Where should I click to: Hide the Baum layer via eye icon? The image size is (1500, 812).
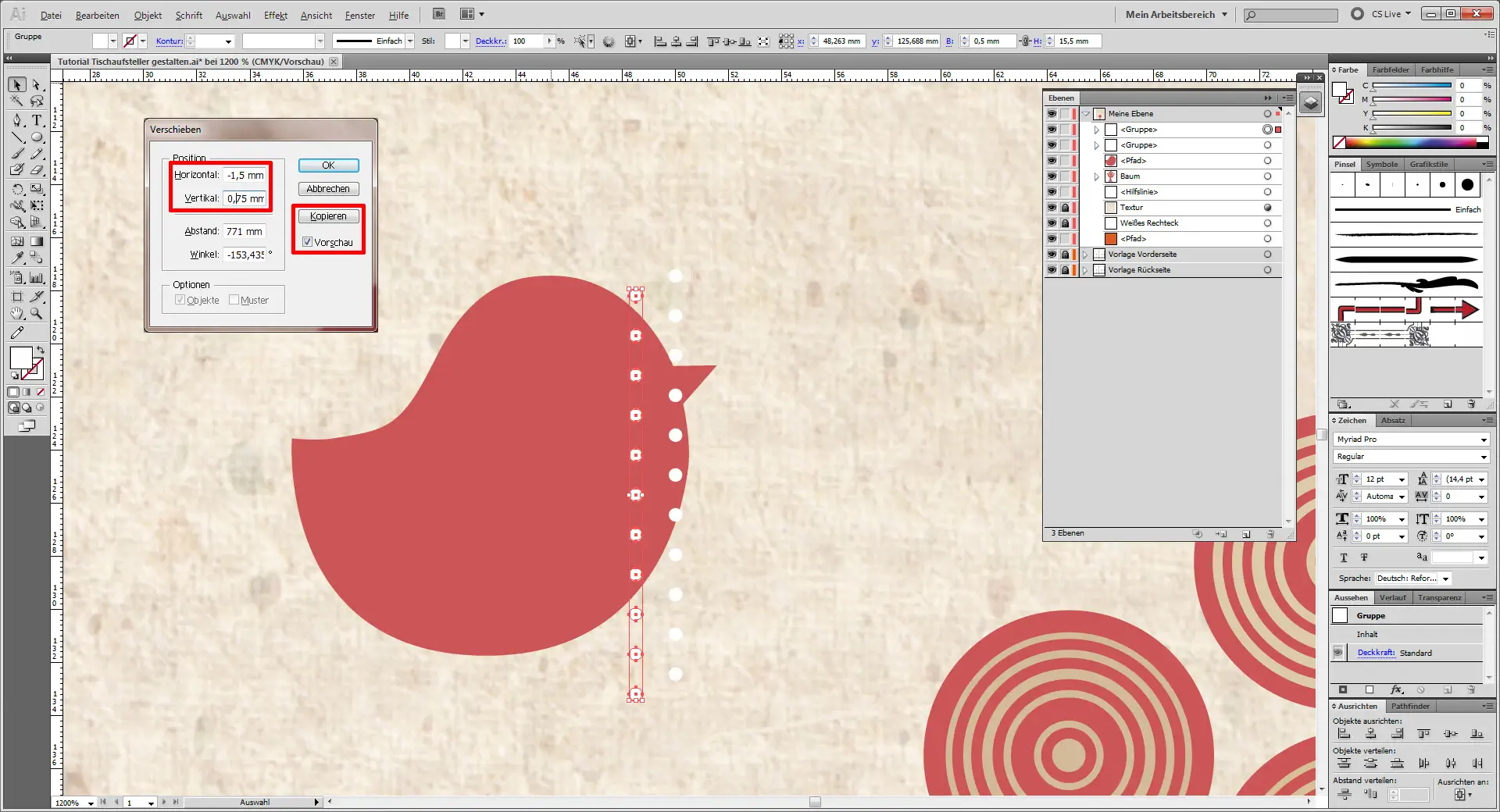pyautogui.click(x=1052, y=176)
